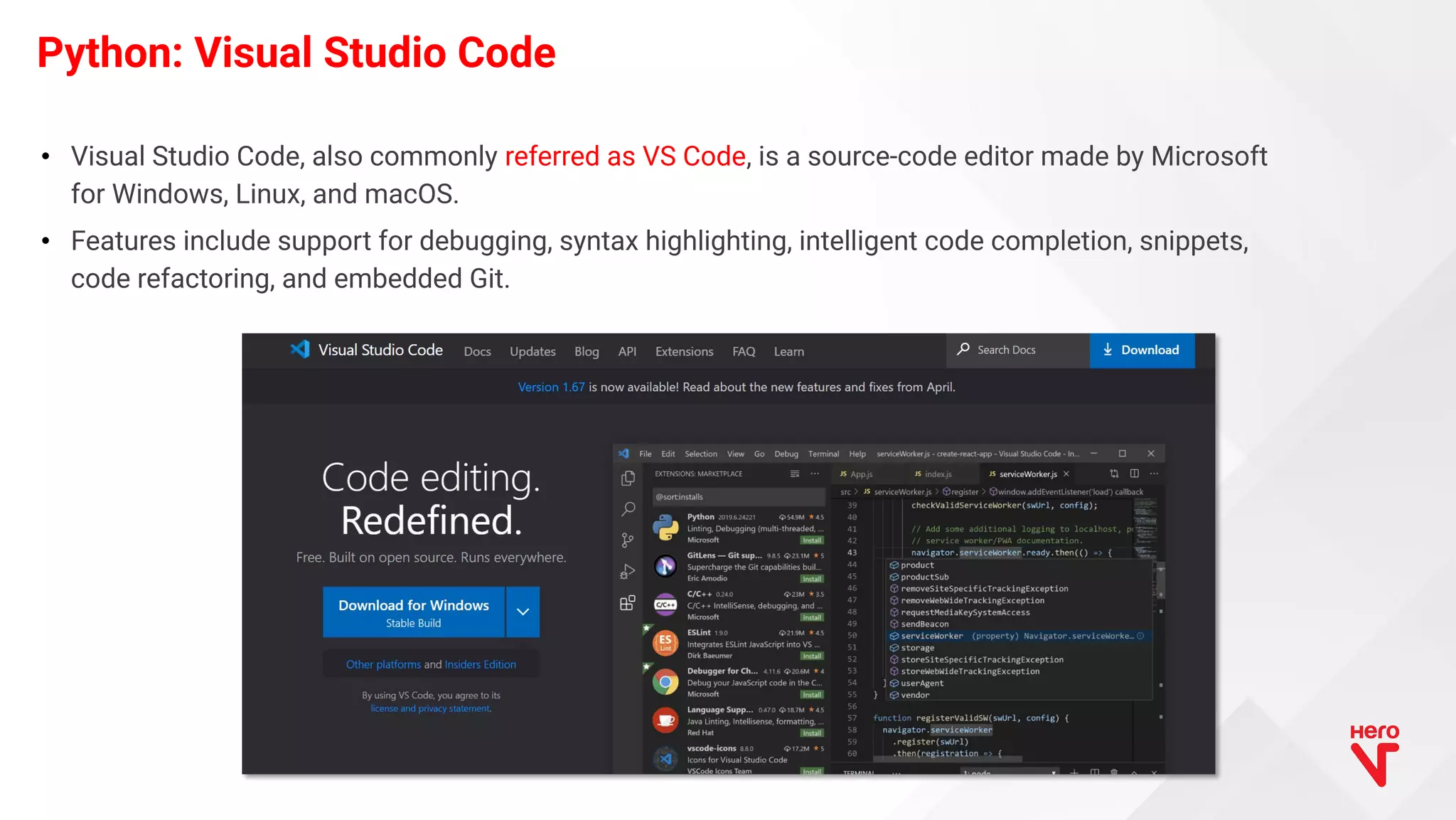Switch to the App.js tab
The height and width of the screenshot is (820, 1456).
(x=857, y=474)
